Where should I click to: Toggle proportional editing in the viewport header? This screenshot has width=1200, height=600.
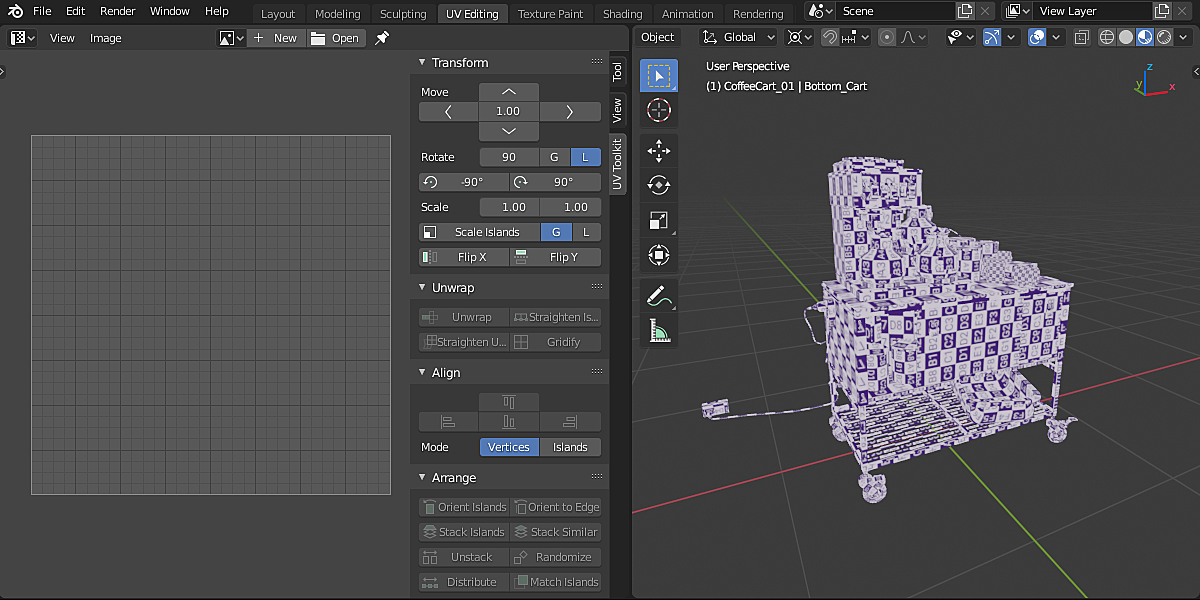tap(885, 37)
